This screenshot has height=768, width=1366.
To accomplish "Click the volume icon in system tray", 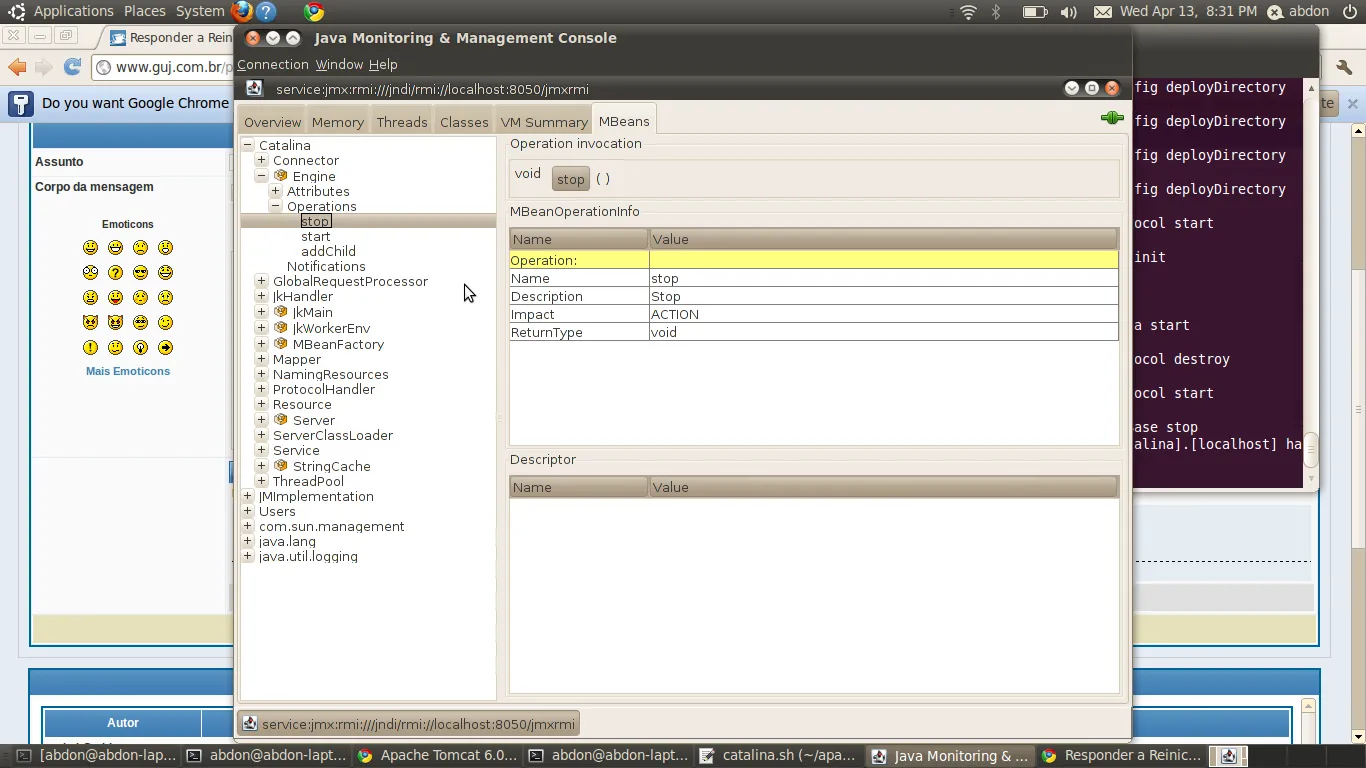I will pos(1068,12).
